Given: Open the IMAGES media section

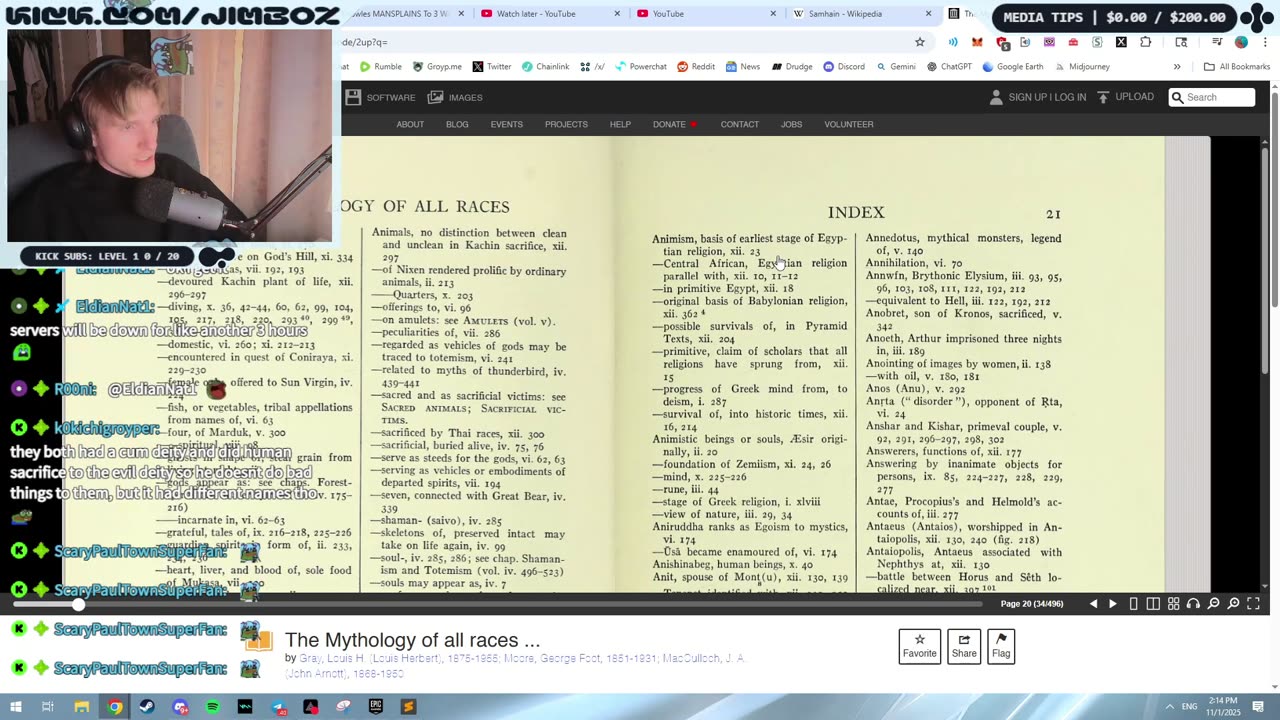Looking at the screenshot, I should 455,97.
